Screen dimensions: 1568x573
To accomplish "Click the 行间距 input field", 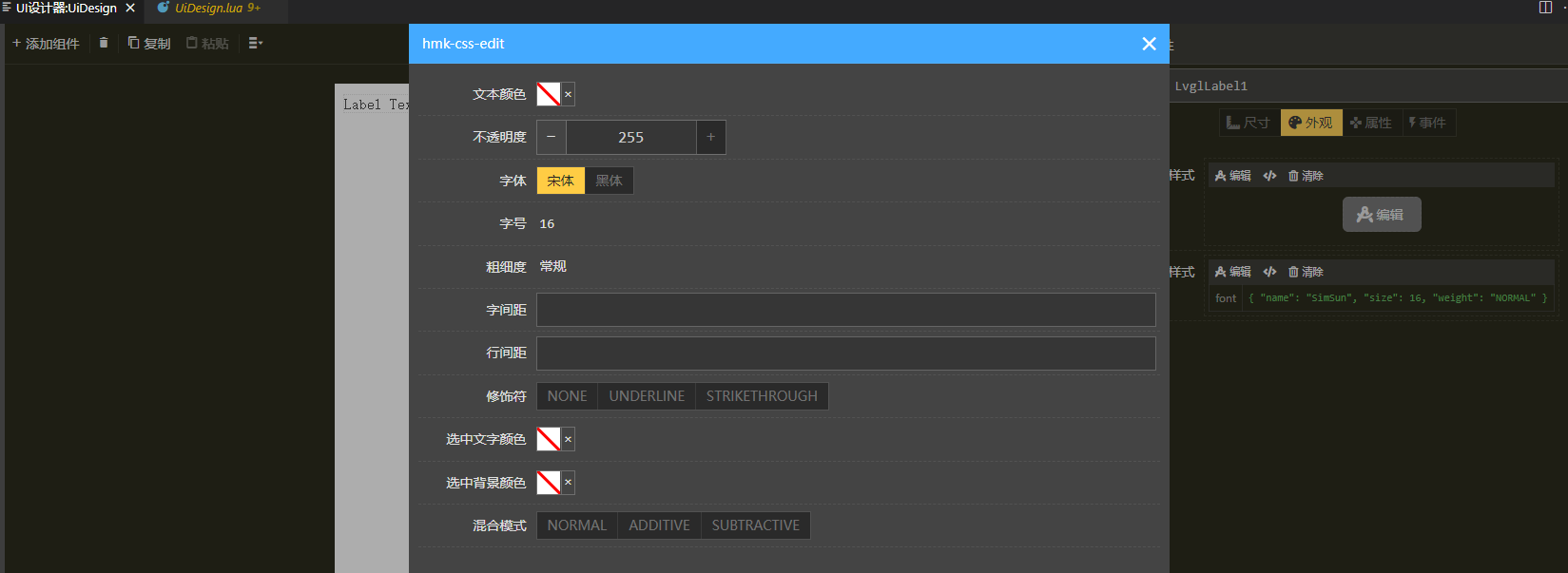I will click(846, 353).
